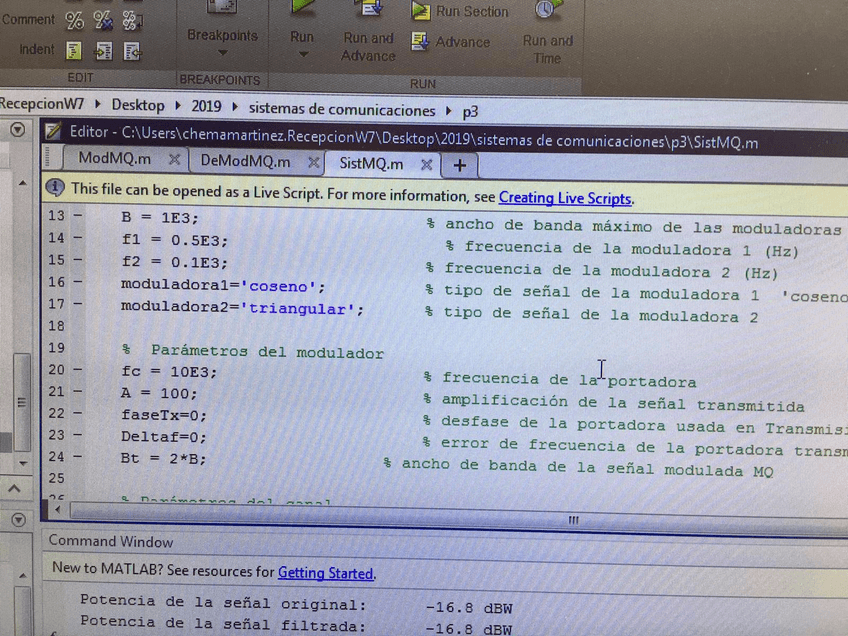
Task: Open the Getting Started link
Action: coord(325,573)
